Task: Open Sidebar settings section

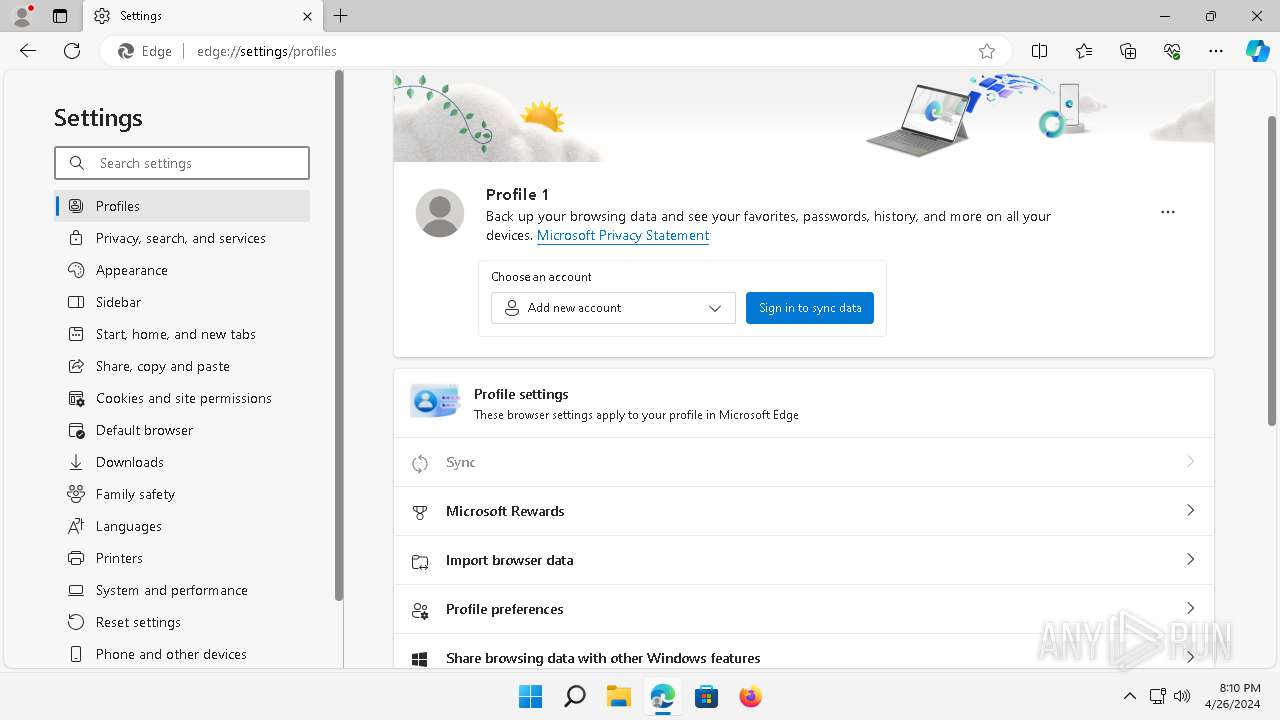Action: [x=182, y=302]
